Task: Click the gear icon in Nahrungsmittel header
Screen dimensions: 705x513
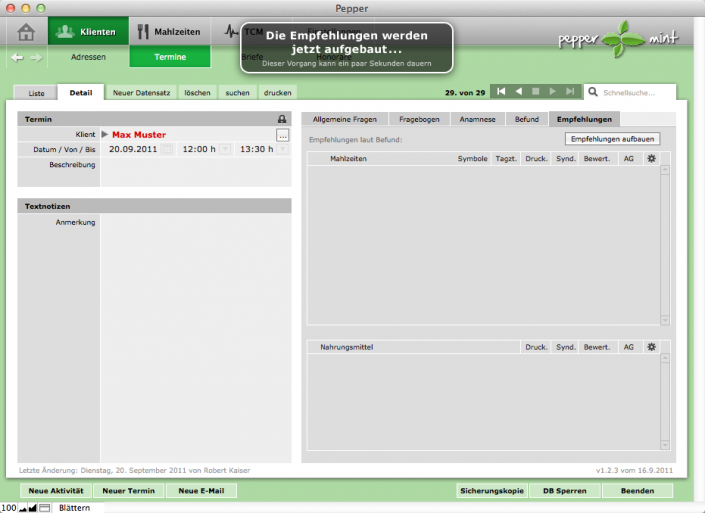Action: pos(651,347)
